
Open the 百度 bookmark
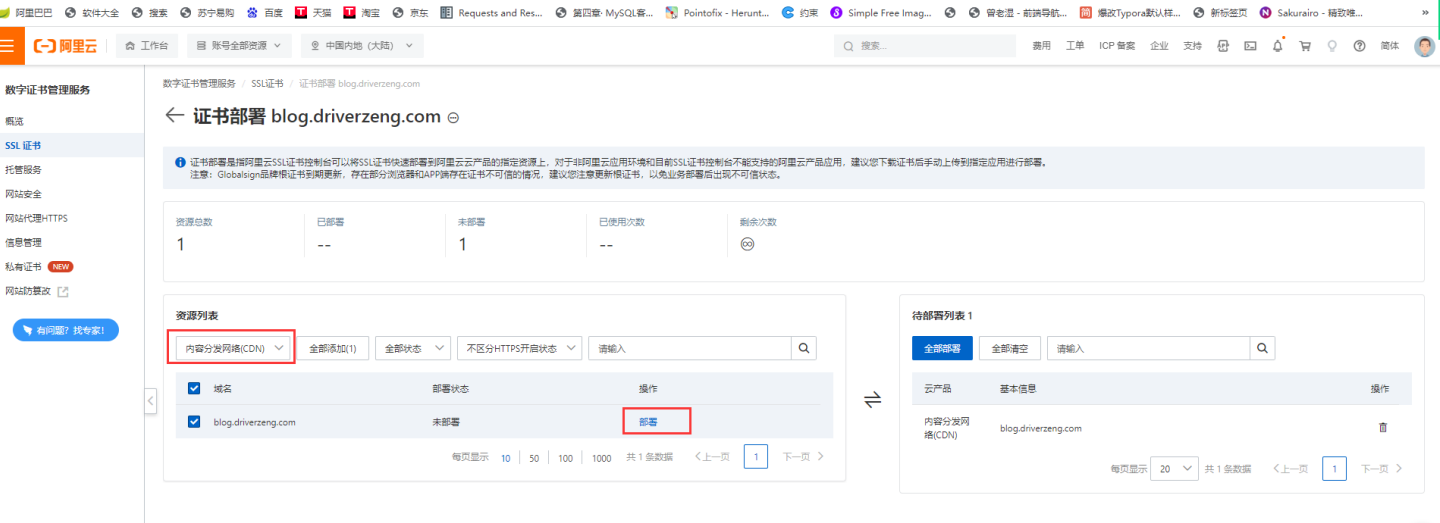[x=265, y=13]
